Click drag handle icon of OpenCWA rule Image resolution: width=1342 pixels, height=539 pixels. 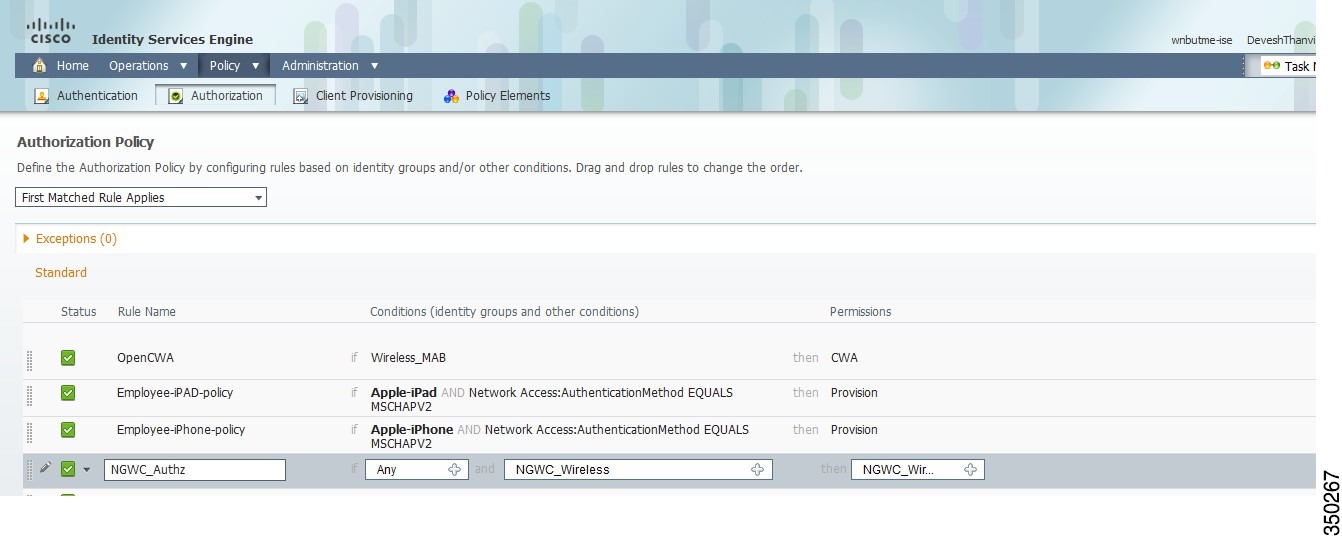click(x=29, y=358)
